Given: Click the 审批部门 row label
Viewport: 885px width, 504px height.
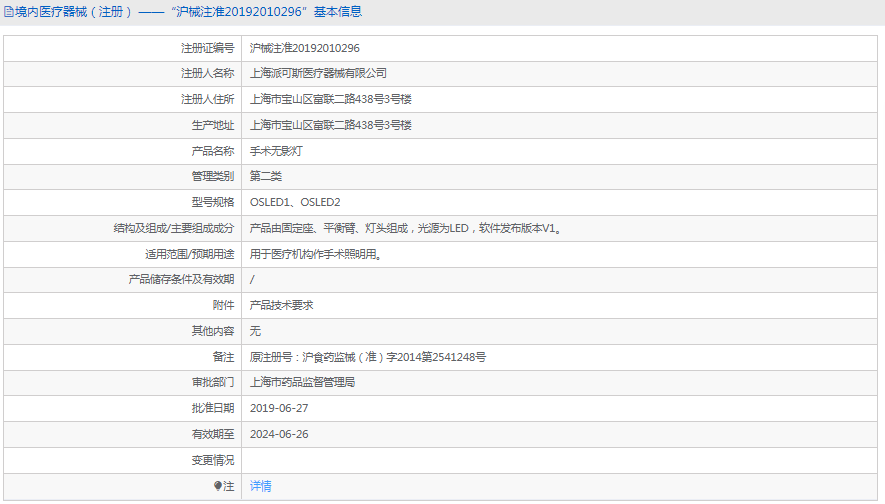Looking at the screenshot, I should tap(212, 383).
